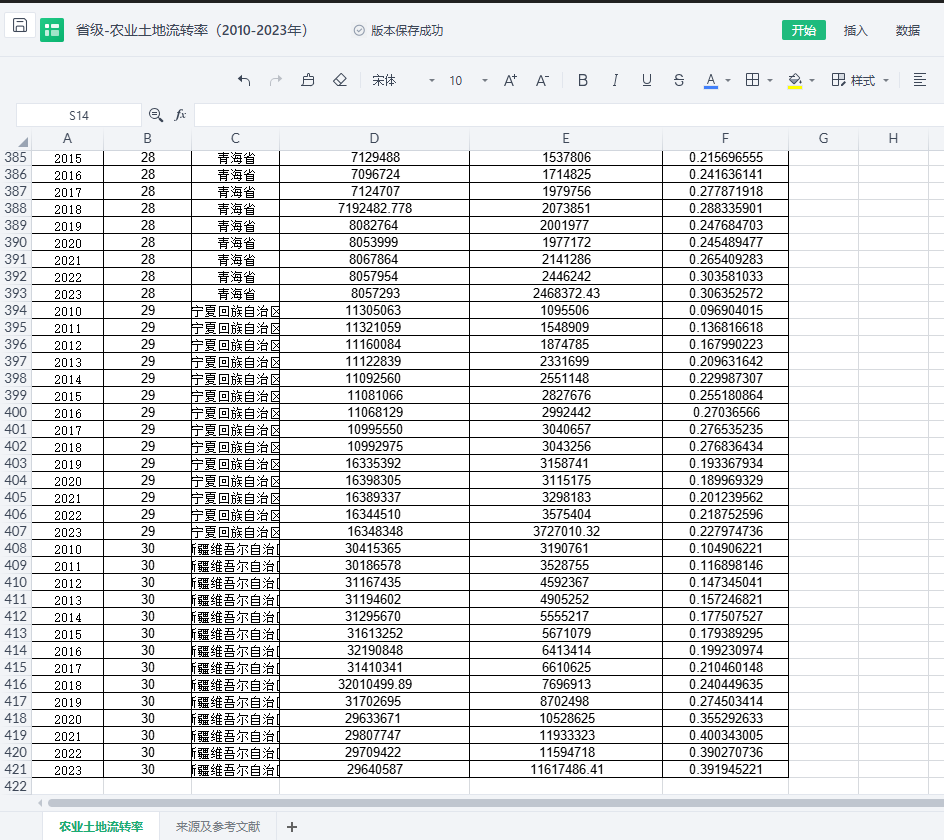Expand the 样式 styles dropdown
Viewport: 944px width, 840px height.
[860, 80]
